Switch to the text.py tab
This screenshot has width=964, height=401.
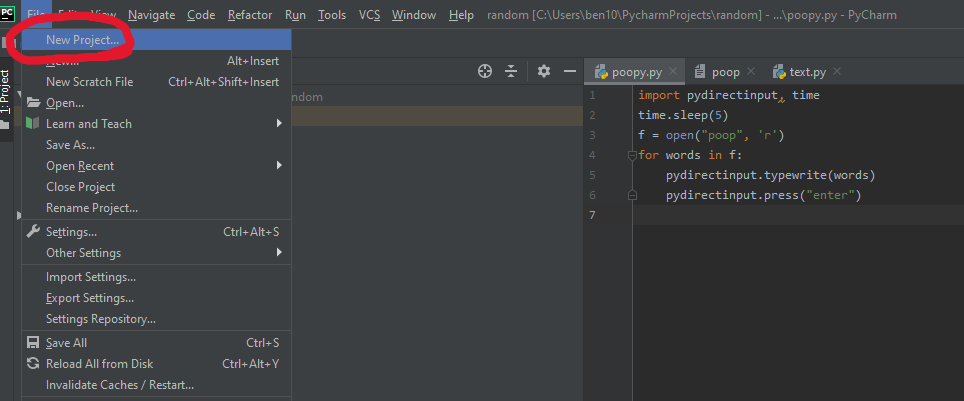(807, 72)
